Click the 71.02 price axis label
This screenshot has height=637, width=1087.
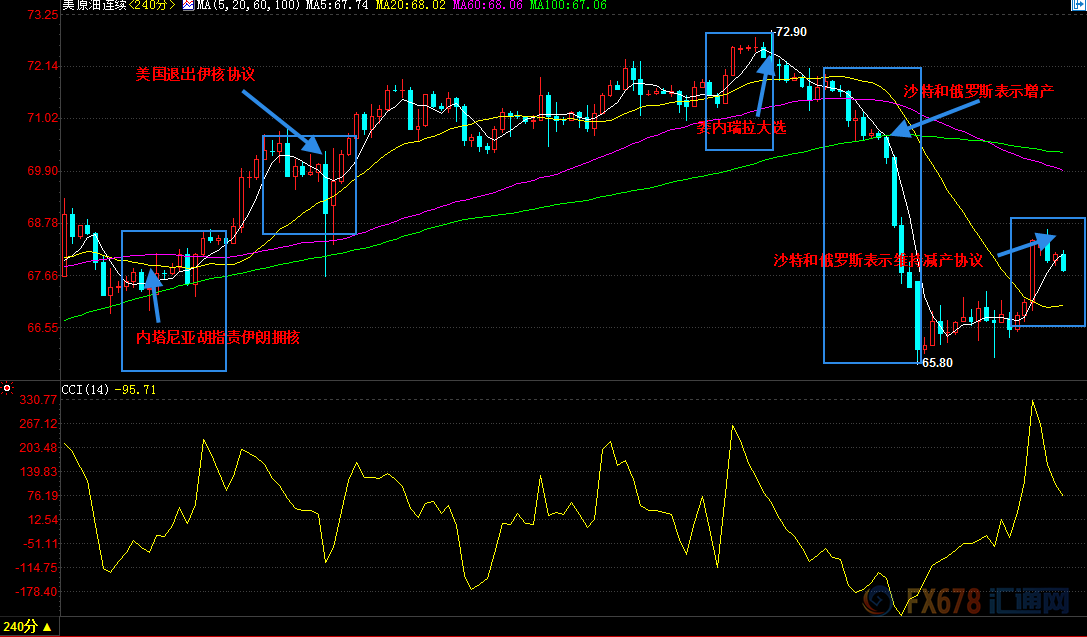click(x=42, y=119)
